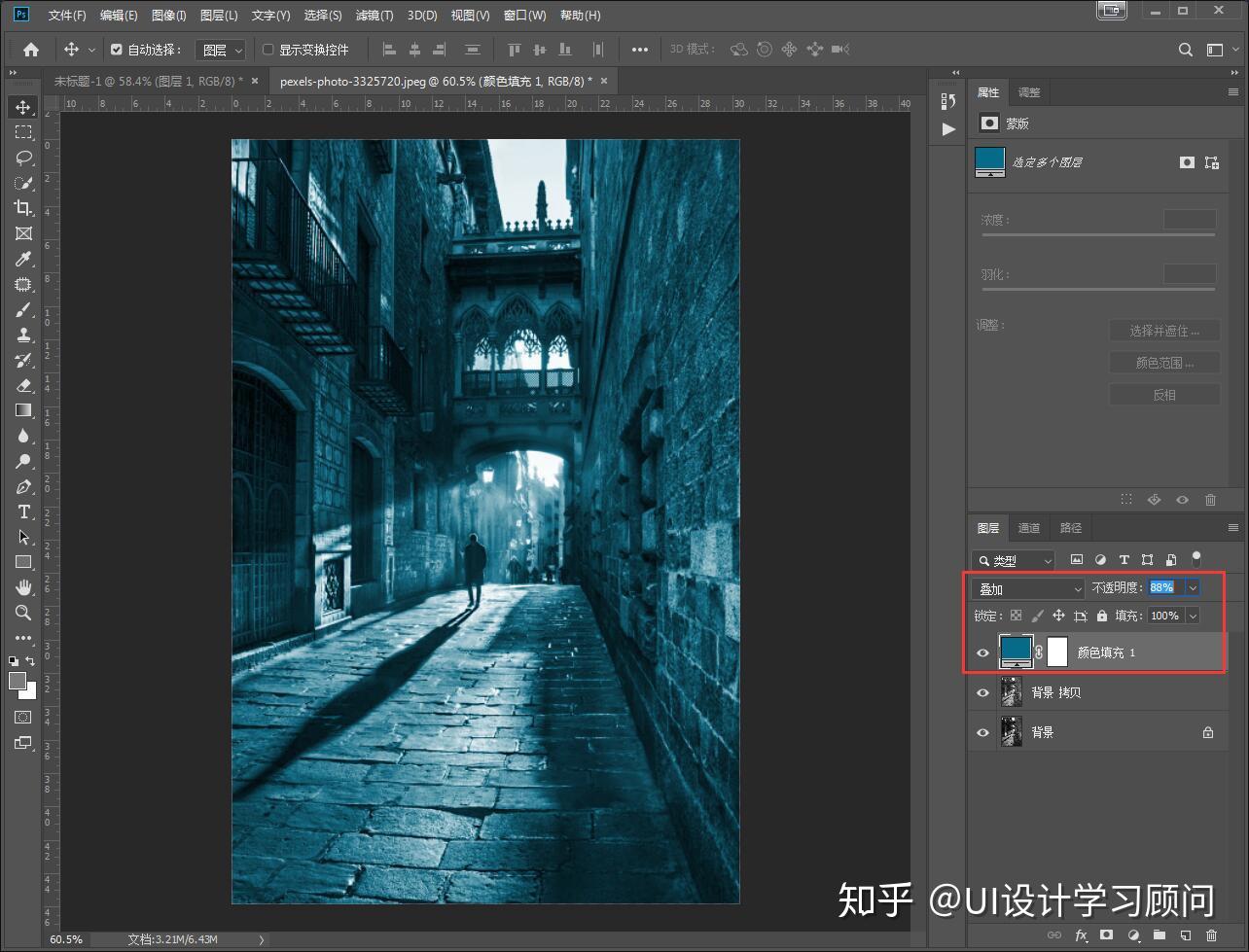The height and width of the screenshot is (952, 1249).
Task: Click the foreground color swatch
Action: click(18, 681)
